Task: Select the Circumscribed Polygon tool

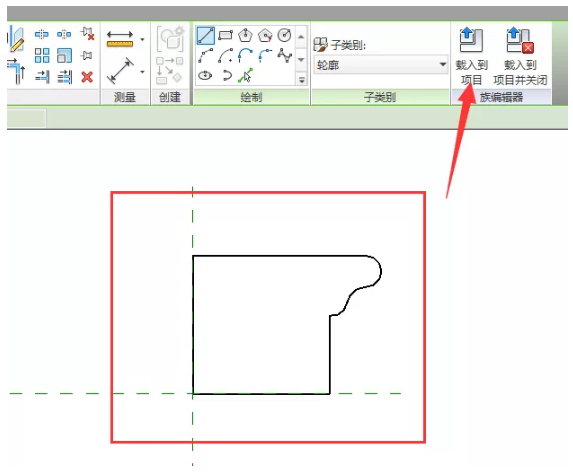Action: tap(265, 35)
